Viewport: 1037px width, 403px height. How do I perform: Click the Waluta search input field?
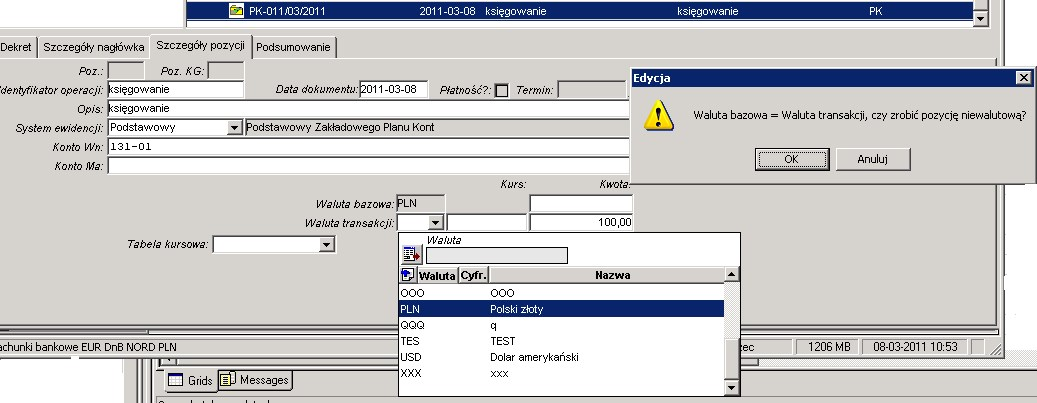(x=497, y=255)
